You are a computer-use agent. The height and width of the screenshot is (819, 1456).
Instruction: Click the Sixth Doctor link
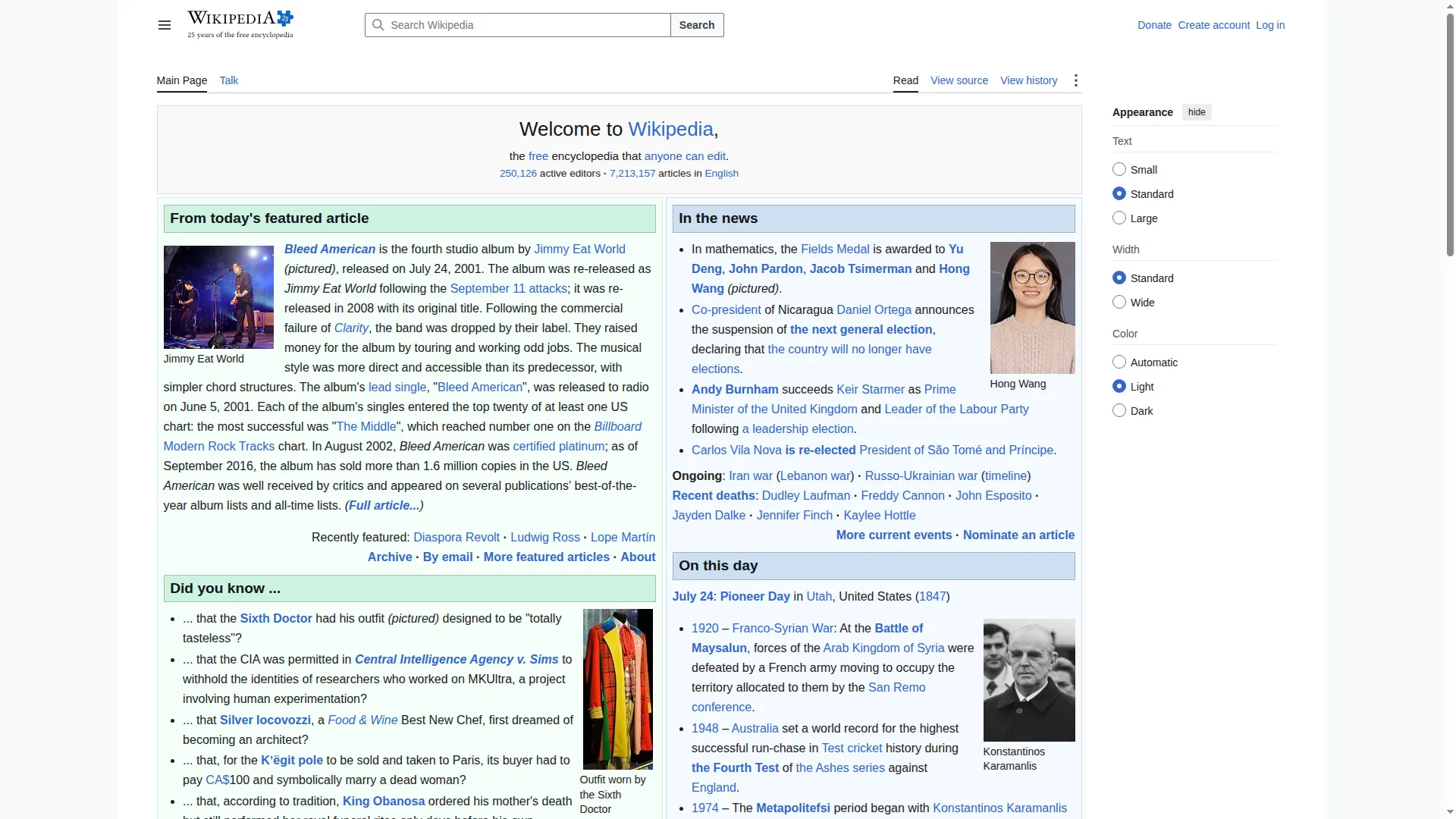pyautogui.click(x=276, y=618)
